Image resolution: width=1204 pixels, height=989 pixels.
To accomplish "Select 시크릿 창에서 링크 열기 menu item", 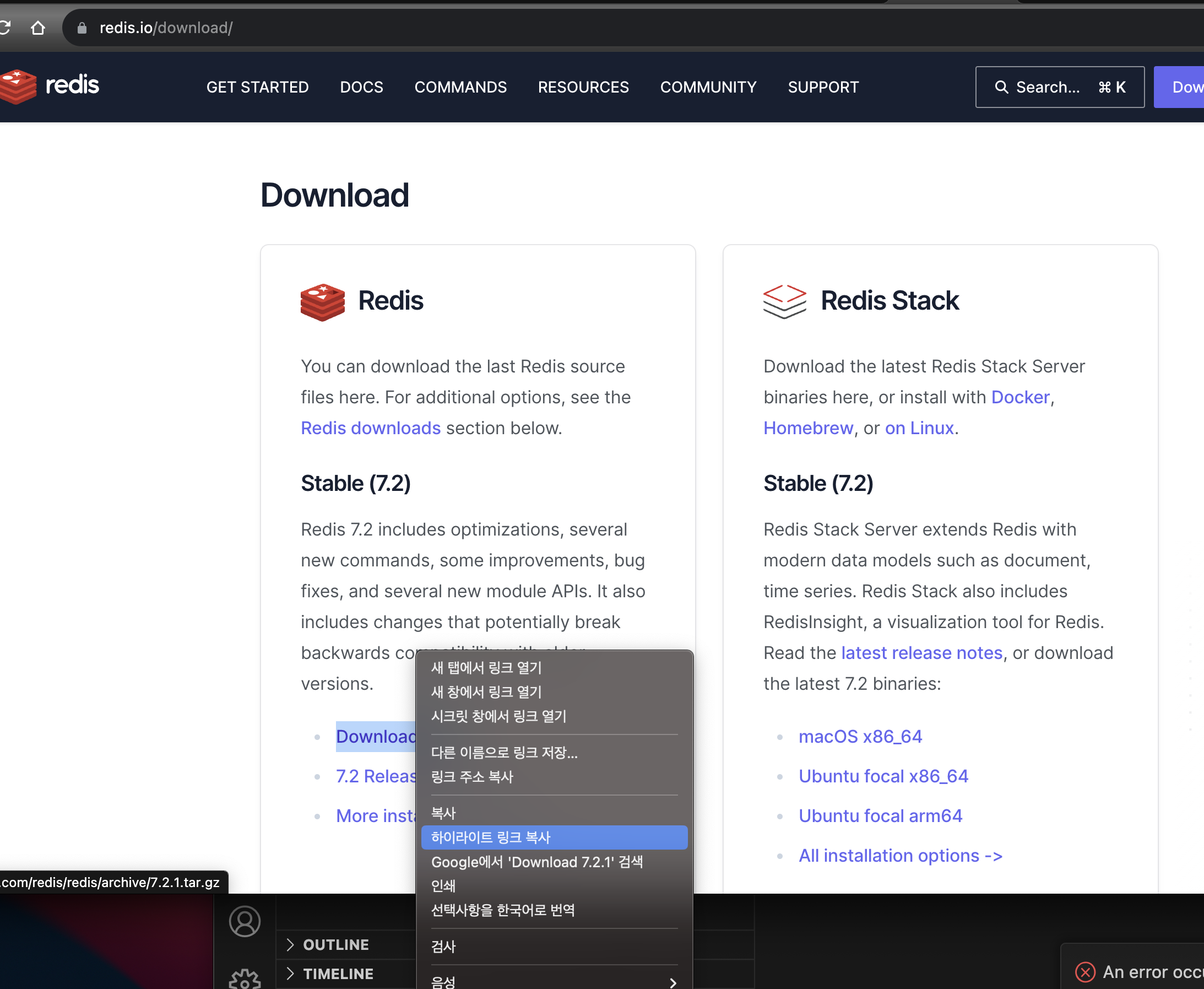I will tap(554, 716).
